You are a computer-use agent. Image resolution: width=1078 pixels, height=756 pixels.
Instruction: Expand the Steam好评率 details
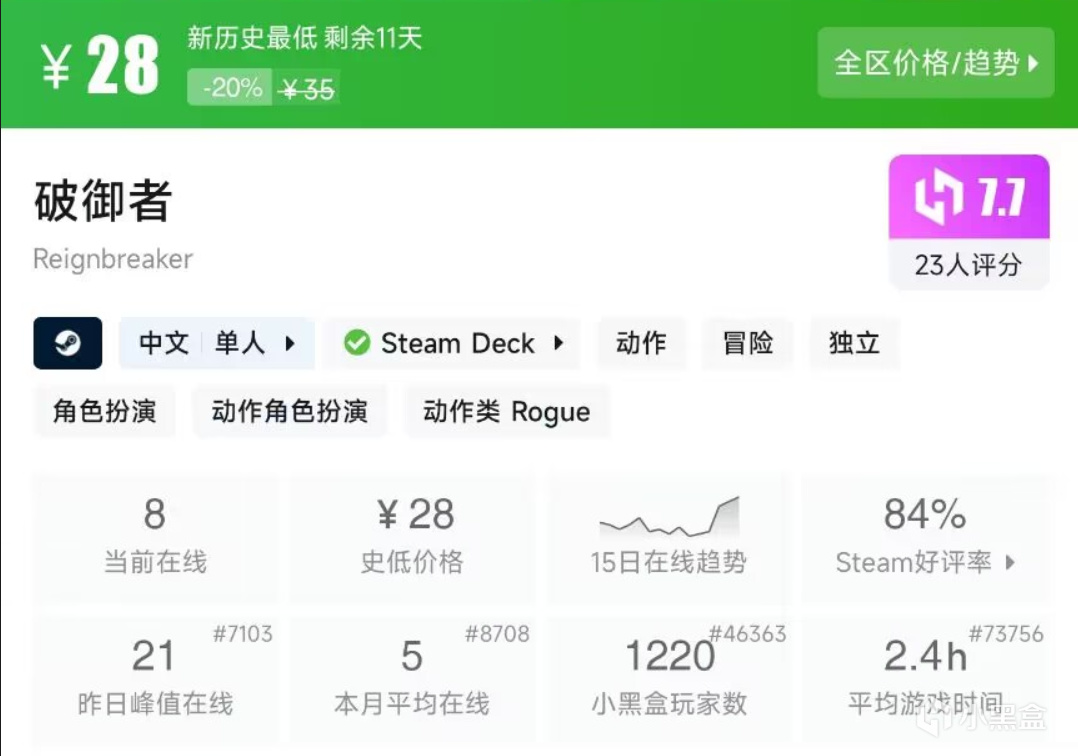click(x=925, y=562)
